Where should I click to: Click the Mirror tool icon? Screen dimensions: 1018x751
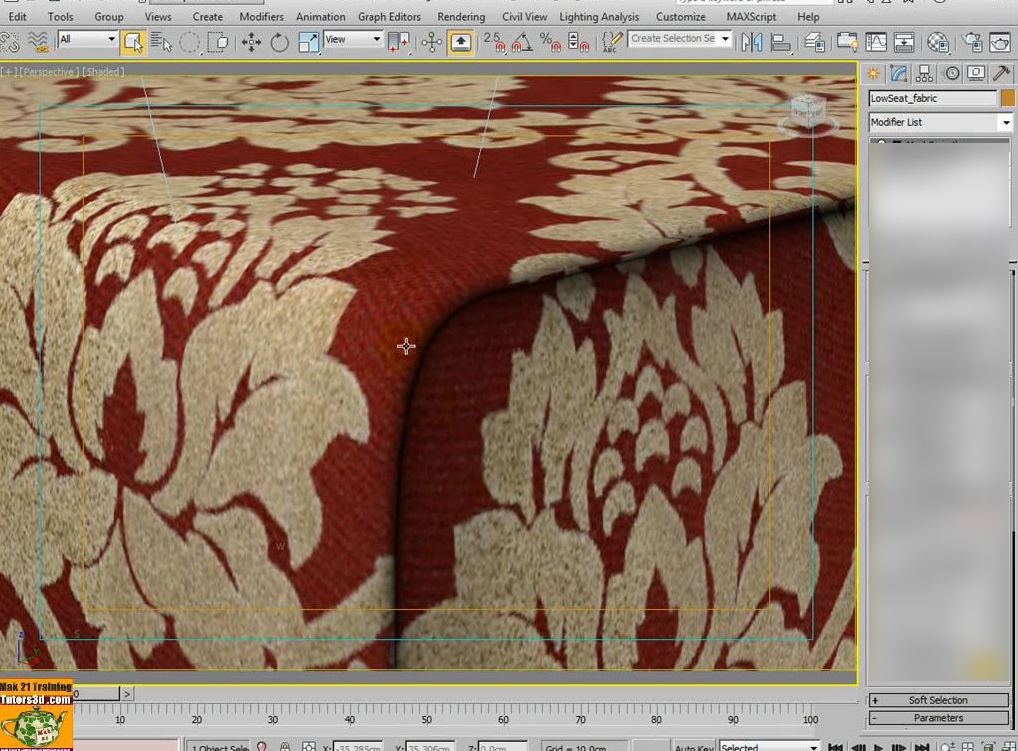point(752,43)
